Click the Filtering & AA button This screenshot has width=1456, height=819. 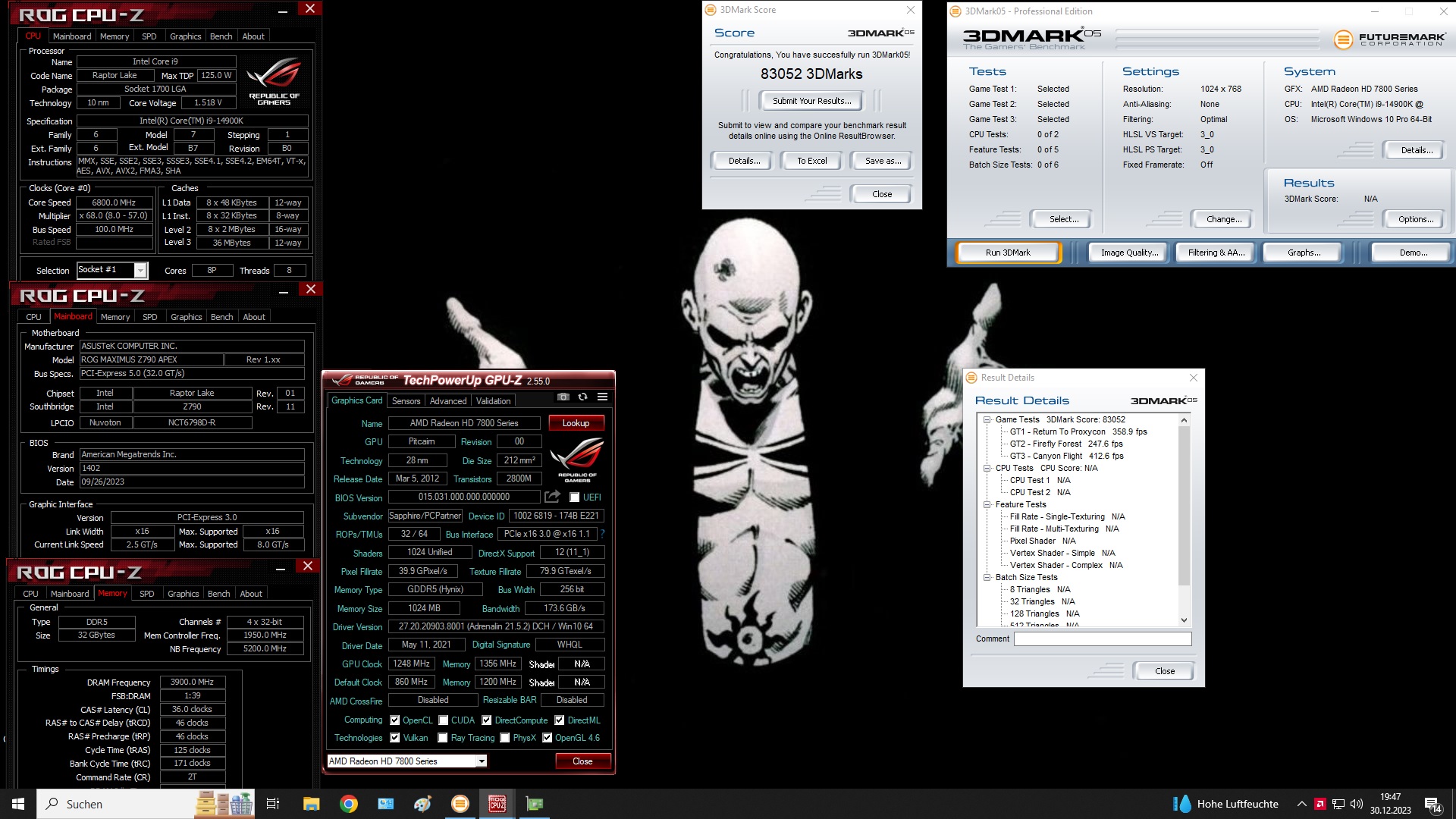pyautogui.click(x=1216, y=253)
